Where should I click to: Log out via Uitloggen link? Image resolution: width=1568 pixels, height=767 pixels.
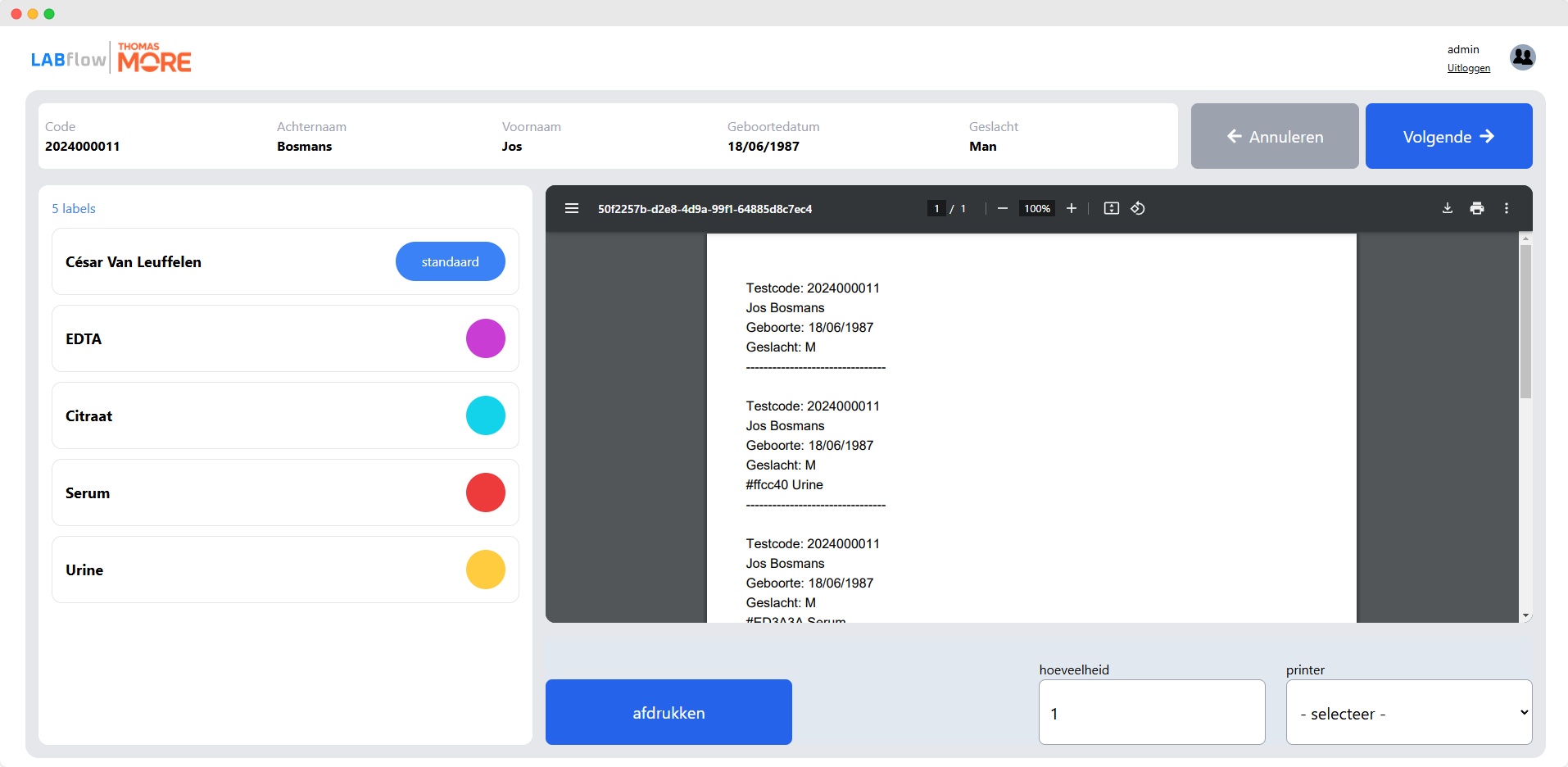1468,68
